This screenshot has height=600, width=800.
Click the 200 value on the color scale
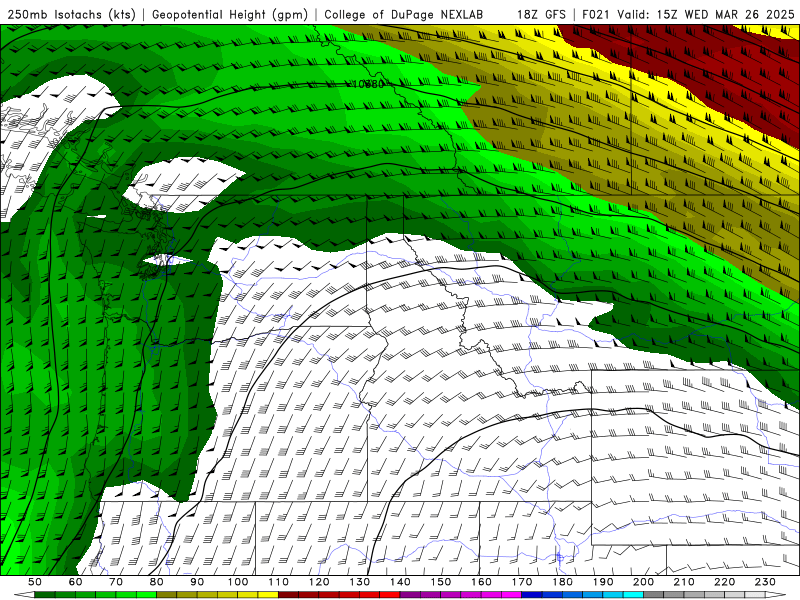pyautogui.click(x=643, y=582)
